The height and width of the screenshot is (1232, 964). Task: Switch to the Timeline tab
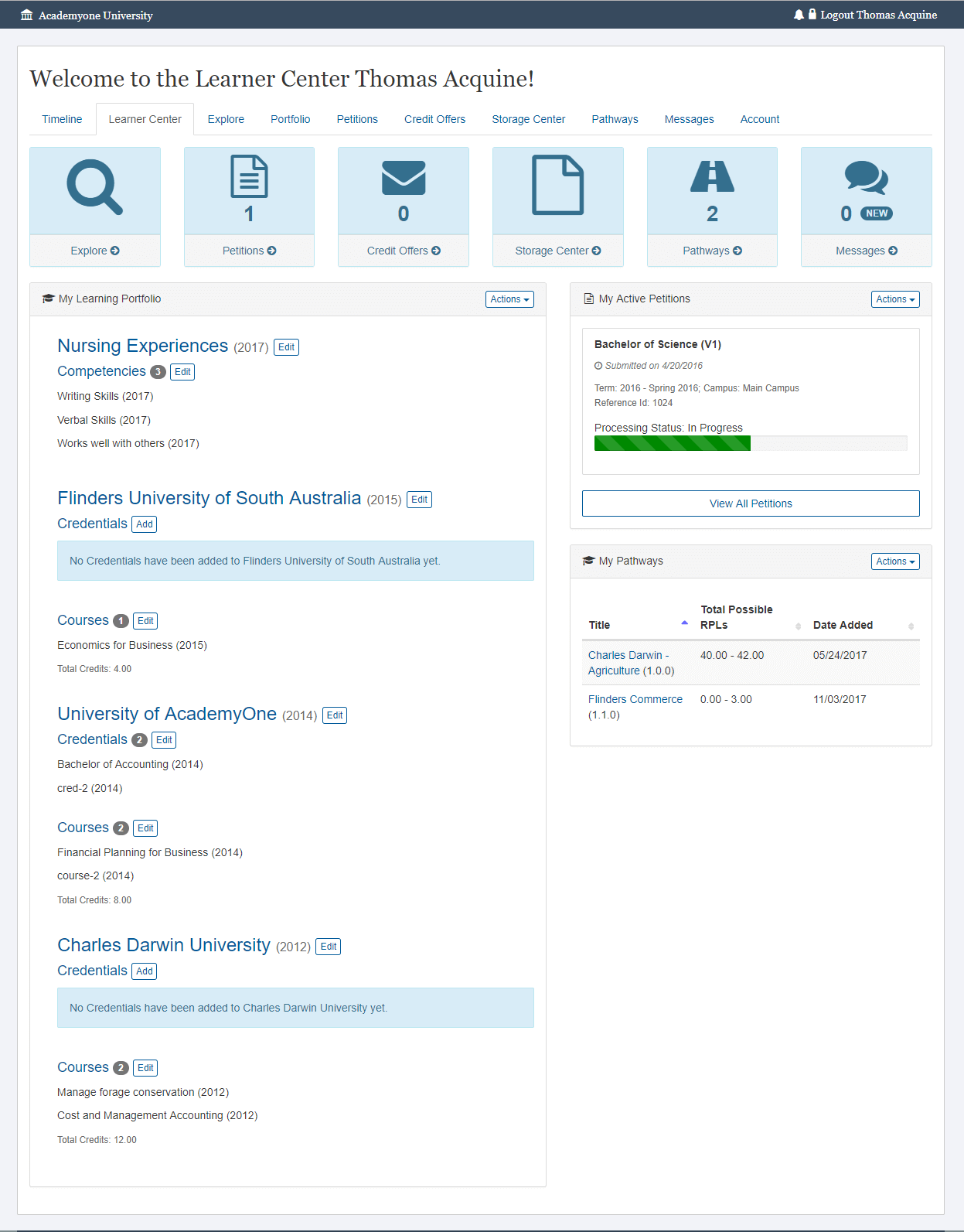point(62,119)
